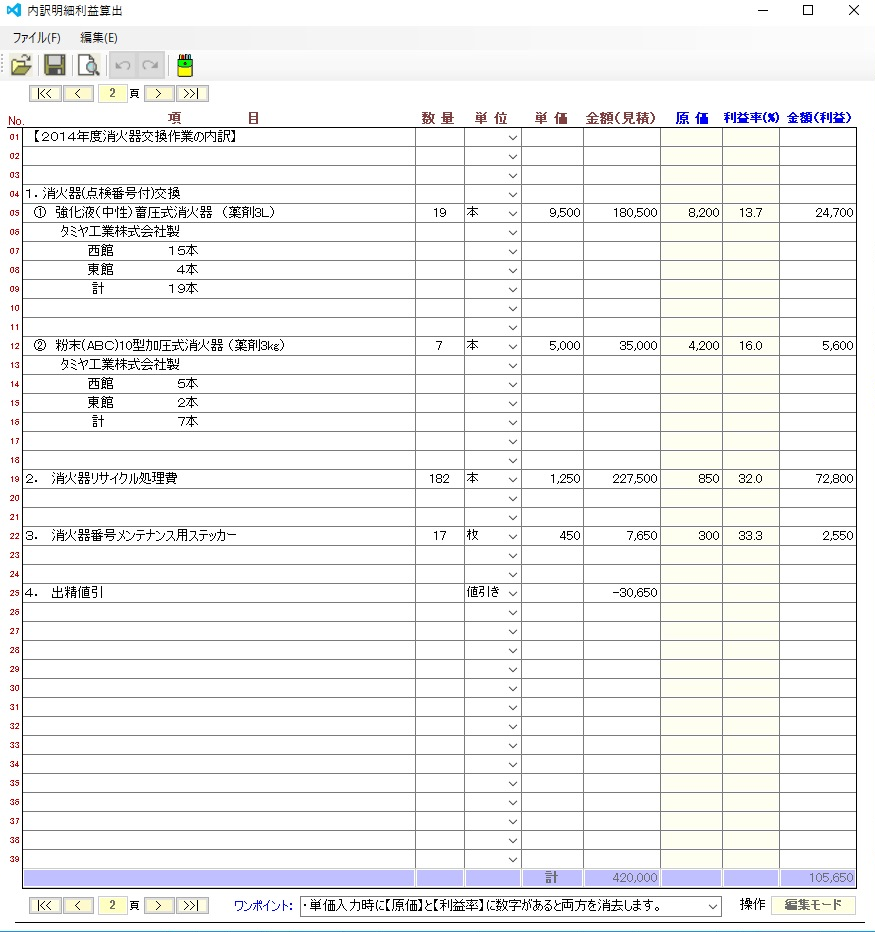Click the total estimate 420,000

tap(622, 878)
